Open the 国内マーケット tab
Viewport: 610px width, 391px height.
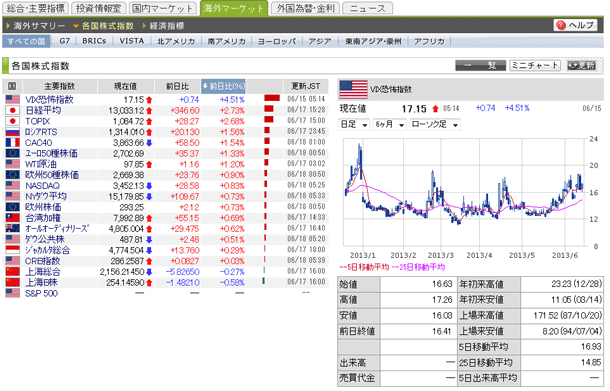click(163, 8)
